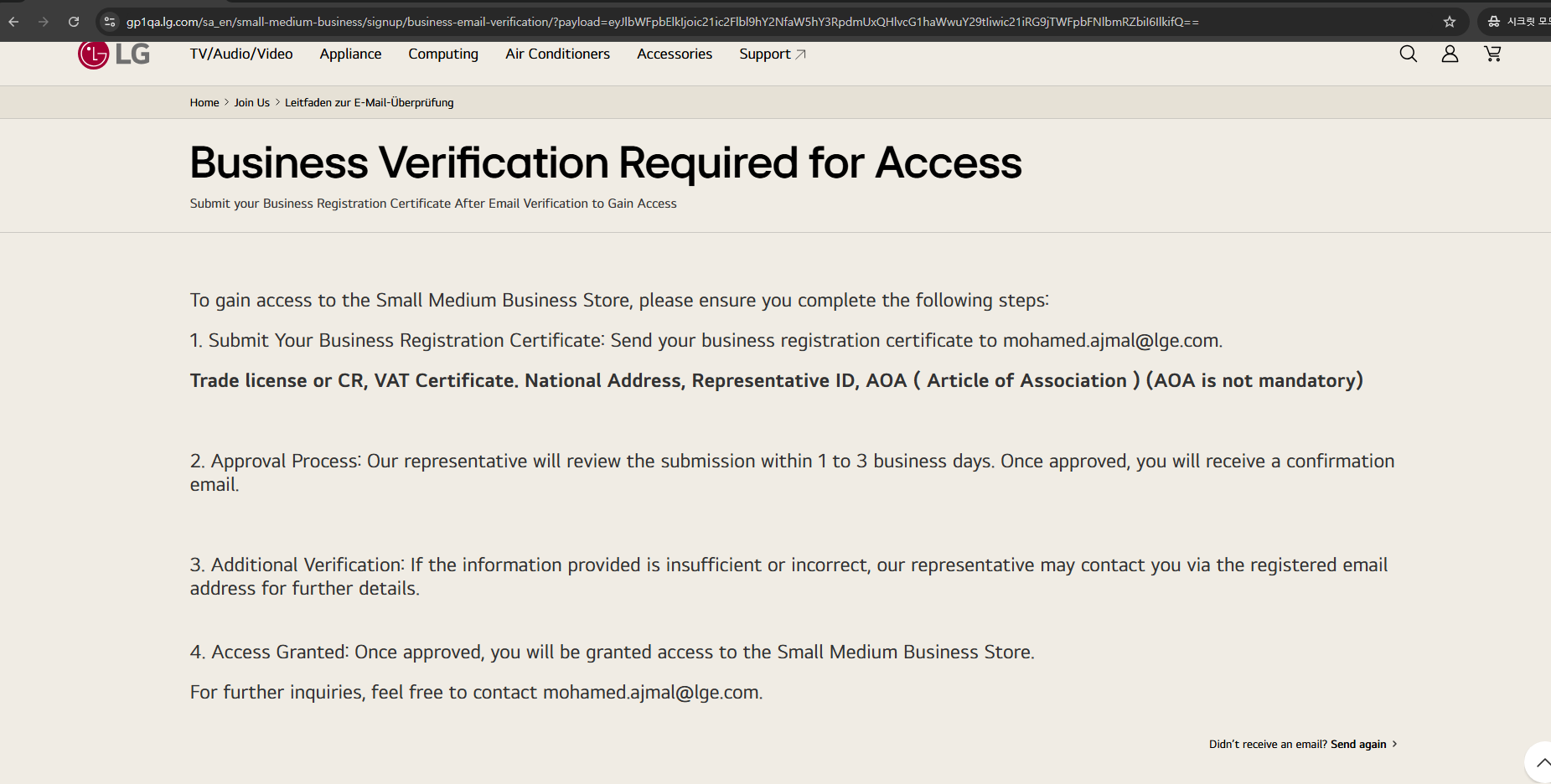The image size is (1551, 784).
Task: Click the browser forward arrow
Action: pos(44,22)
